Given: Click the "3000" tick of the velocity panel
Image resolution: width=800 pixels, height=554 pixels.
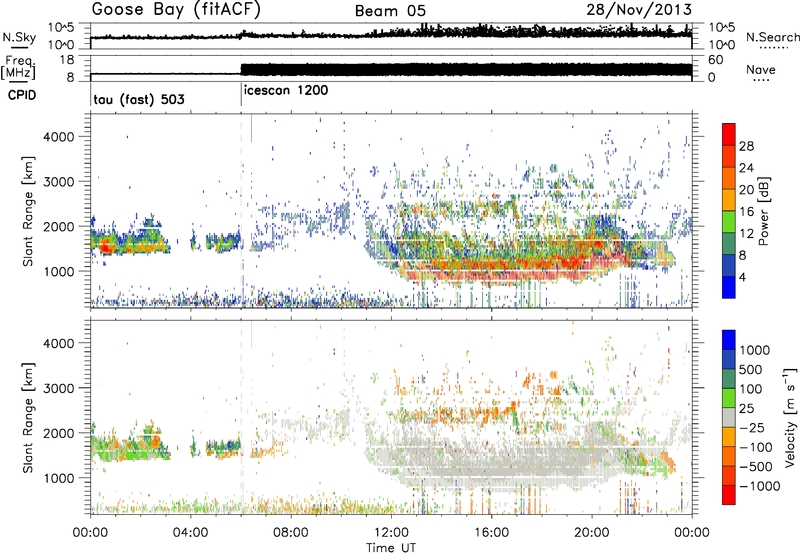Looking at the screenshot, I should pyautogui.click(x=59, y=388).
